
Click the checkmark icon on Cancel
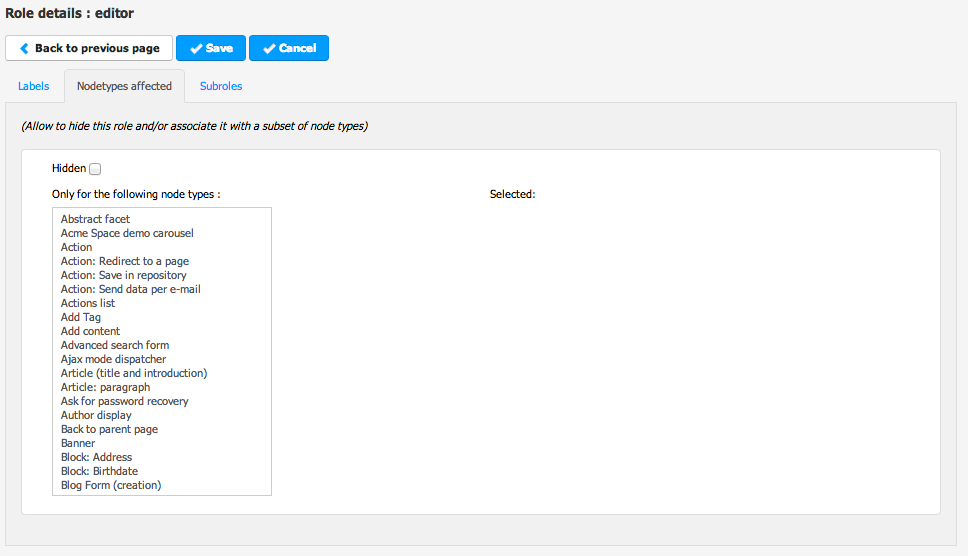pos(269,48)
